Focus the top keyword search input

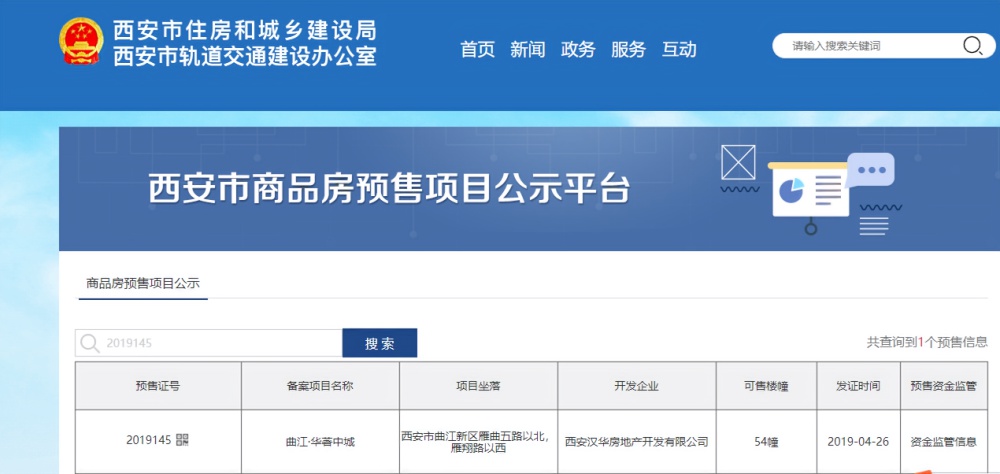pyautogui.click(x=870, y=45)
